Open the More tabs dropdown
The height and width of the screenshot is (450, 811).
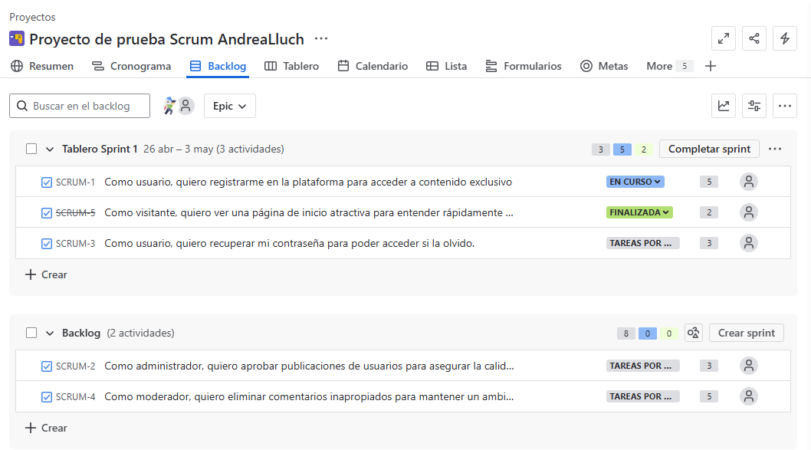pyautogui.click(x=668, y=66)
